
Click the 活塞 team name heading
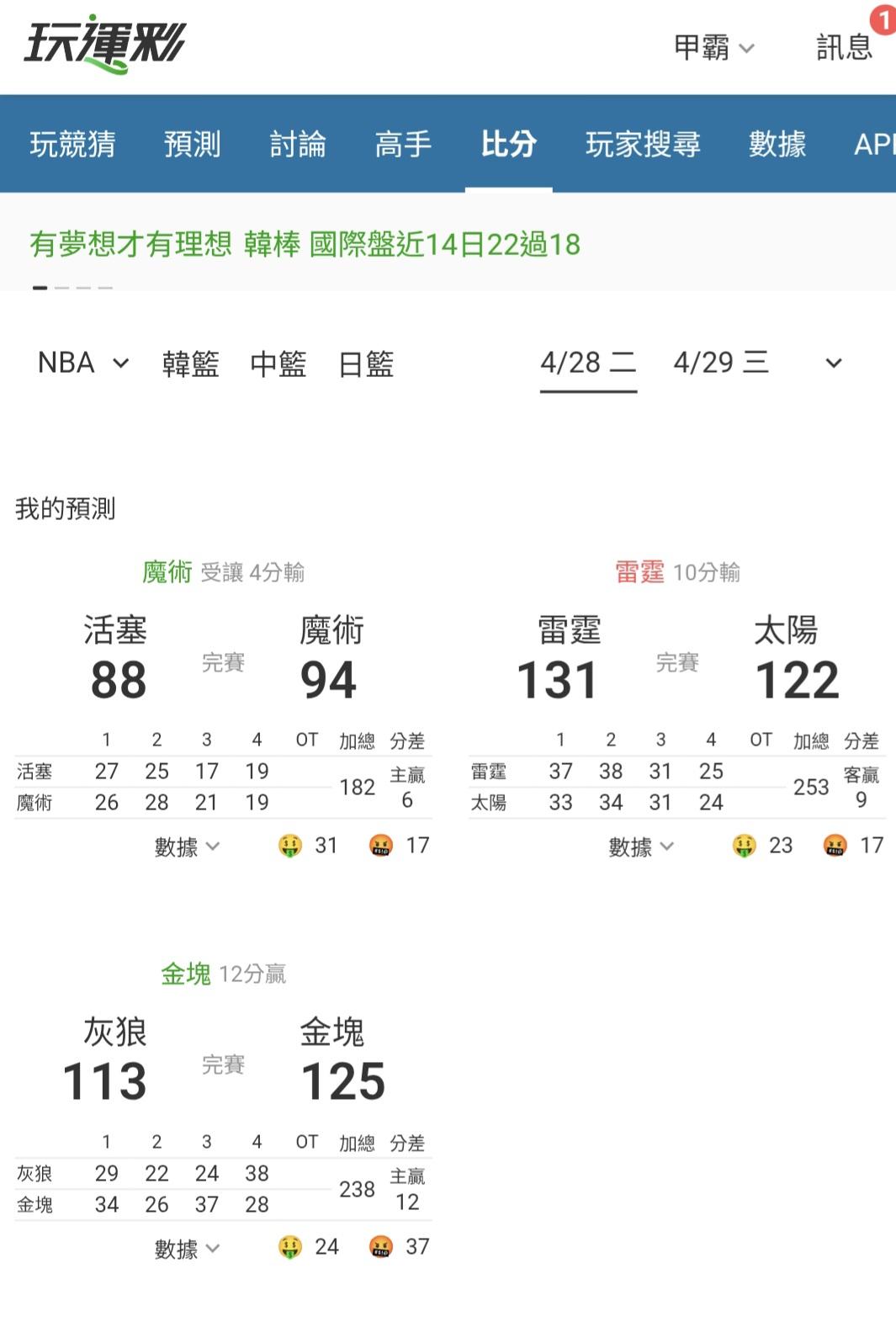[115, 630]
